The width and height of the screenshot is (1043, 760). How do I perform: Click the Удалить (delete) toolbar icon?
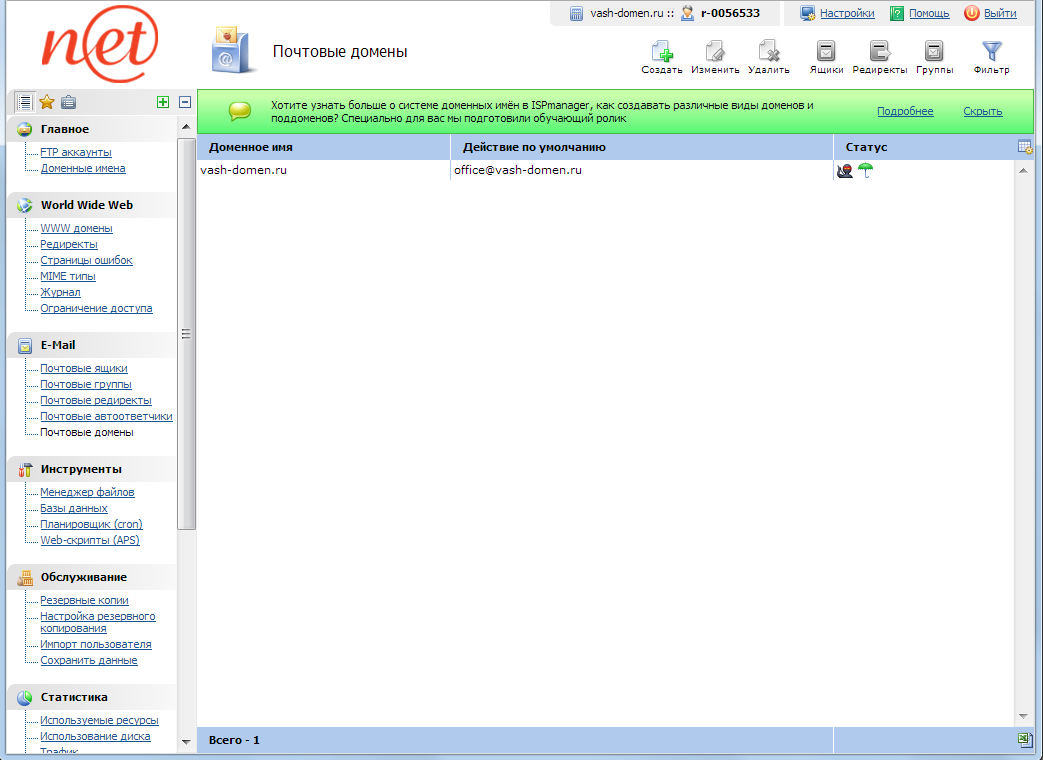pos(768,53)
